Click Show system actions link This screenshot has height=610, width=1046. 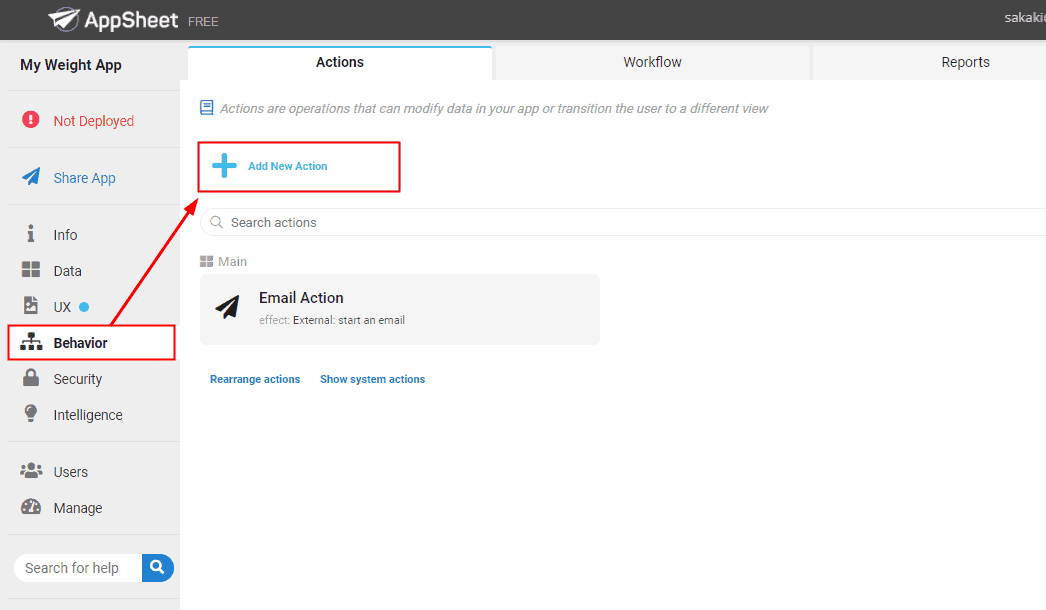[372, 379]
